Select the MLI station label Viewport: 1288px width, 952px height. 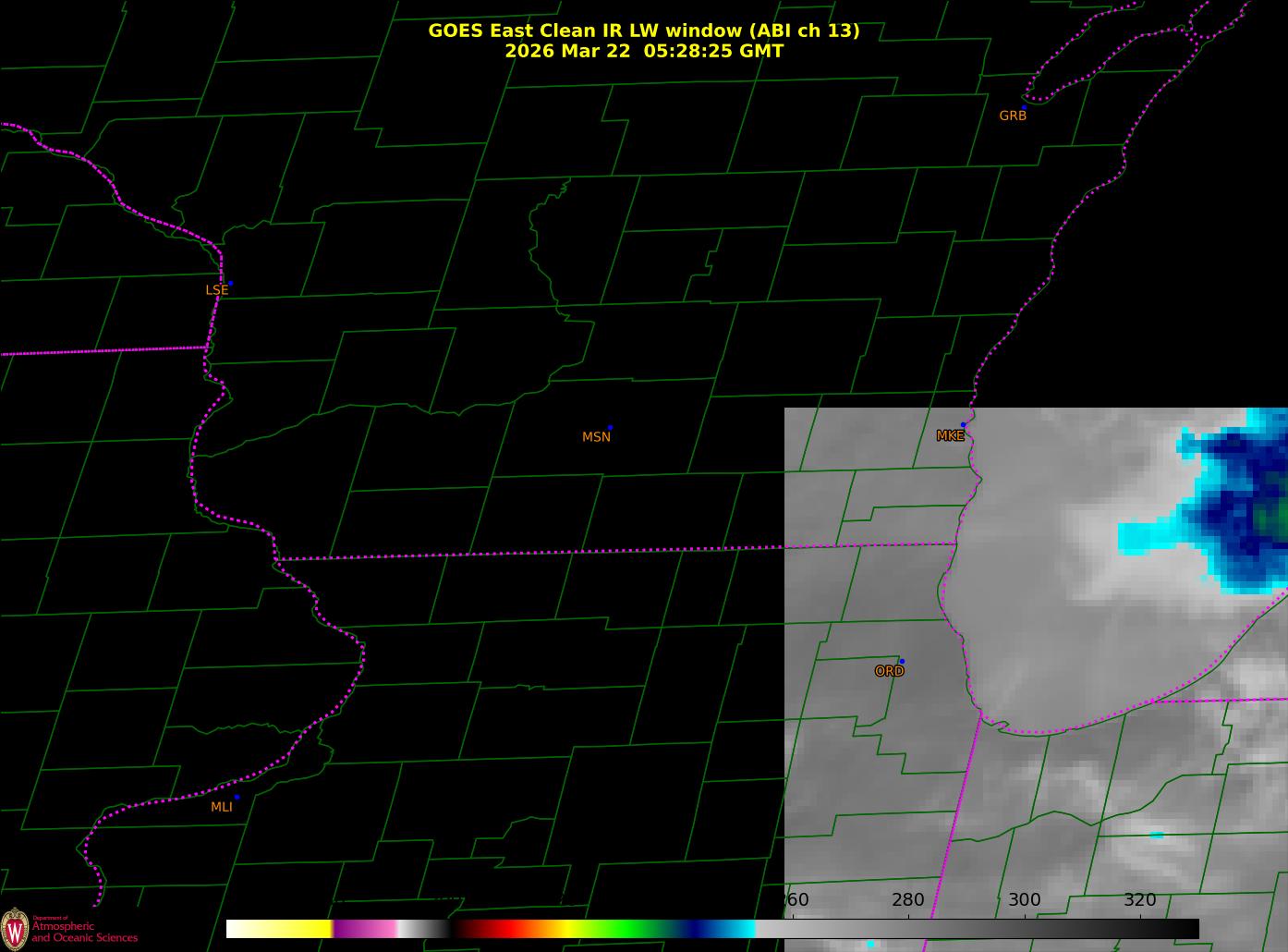[x=222, y=807]
